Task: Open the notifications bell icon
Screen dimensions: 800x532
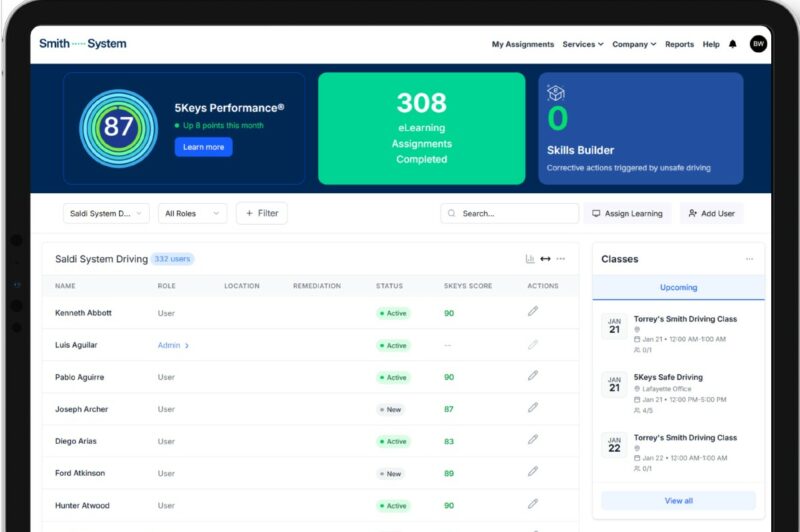Action: (733, 44)
